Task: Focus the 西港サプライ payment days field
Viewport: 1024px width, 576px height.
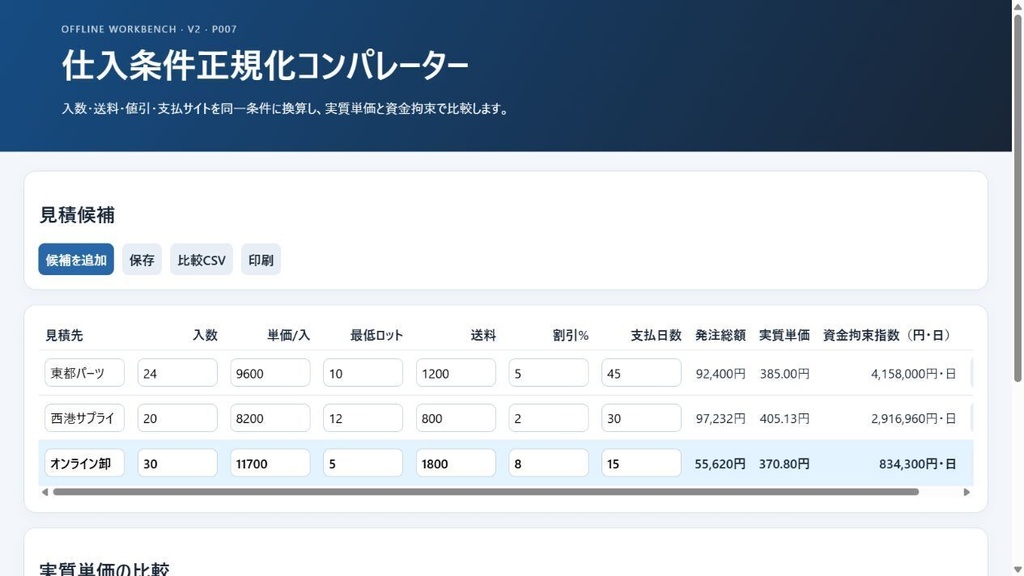Action: pyautogui.click(x=641, y=418)
